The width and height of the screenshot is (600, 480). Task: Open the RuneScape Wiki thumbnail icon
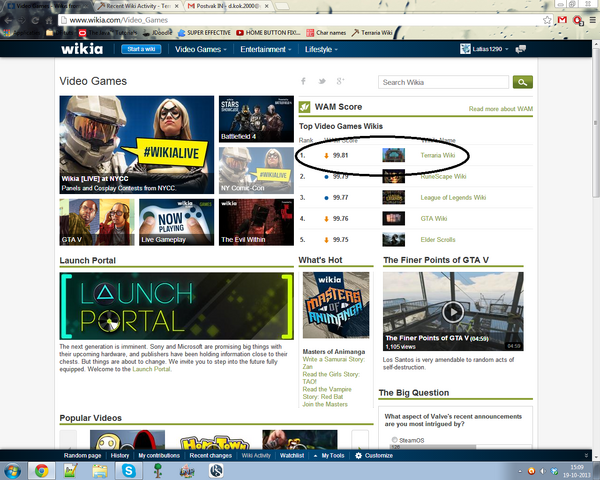[393, 176]
